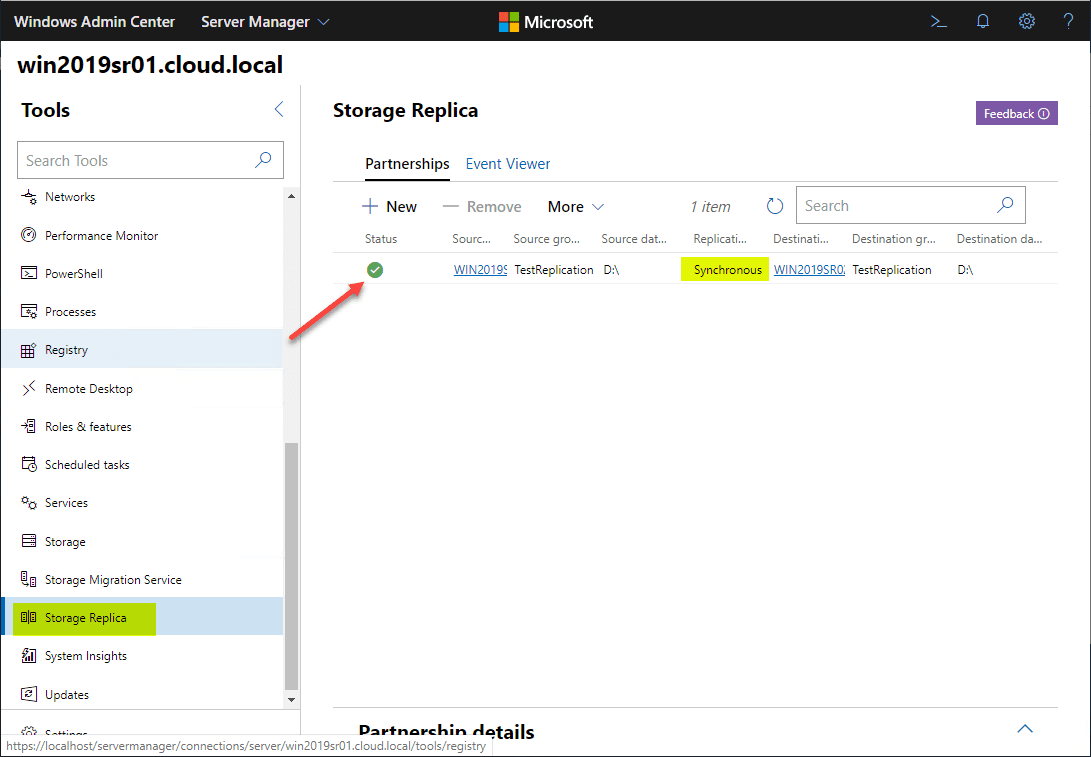This screenshot has height=757, width=1091.
Task: Open the System Insights tool
Action: pos(85,656)
